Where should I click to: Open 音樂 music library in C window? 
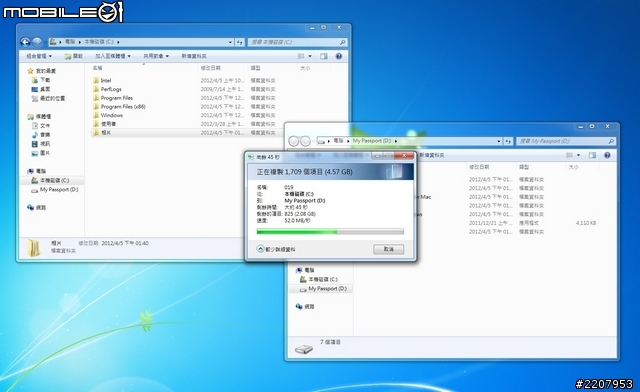pyautogui.click(x=41, y=135)
